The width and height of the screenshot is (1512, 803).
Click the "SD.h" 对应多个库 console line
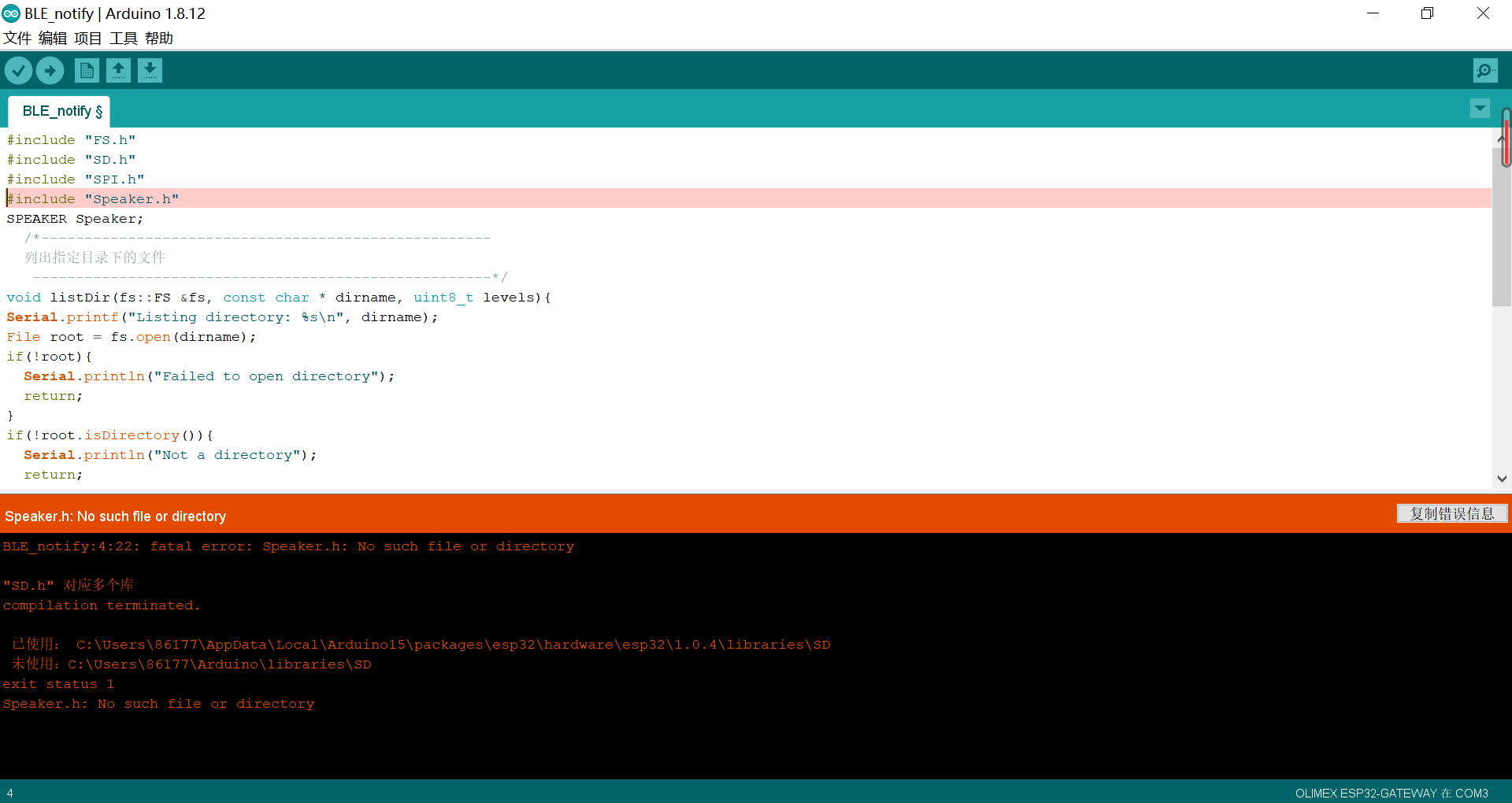point(69,585)
